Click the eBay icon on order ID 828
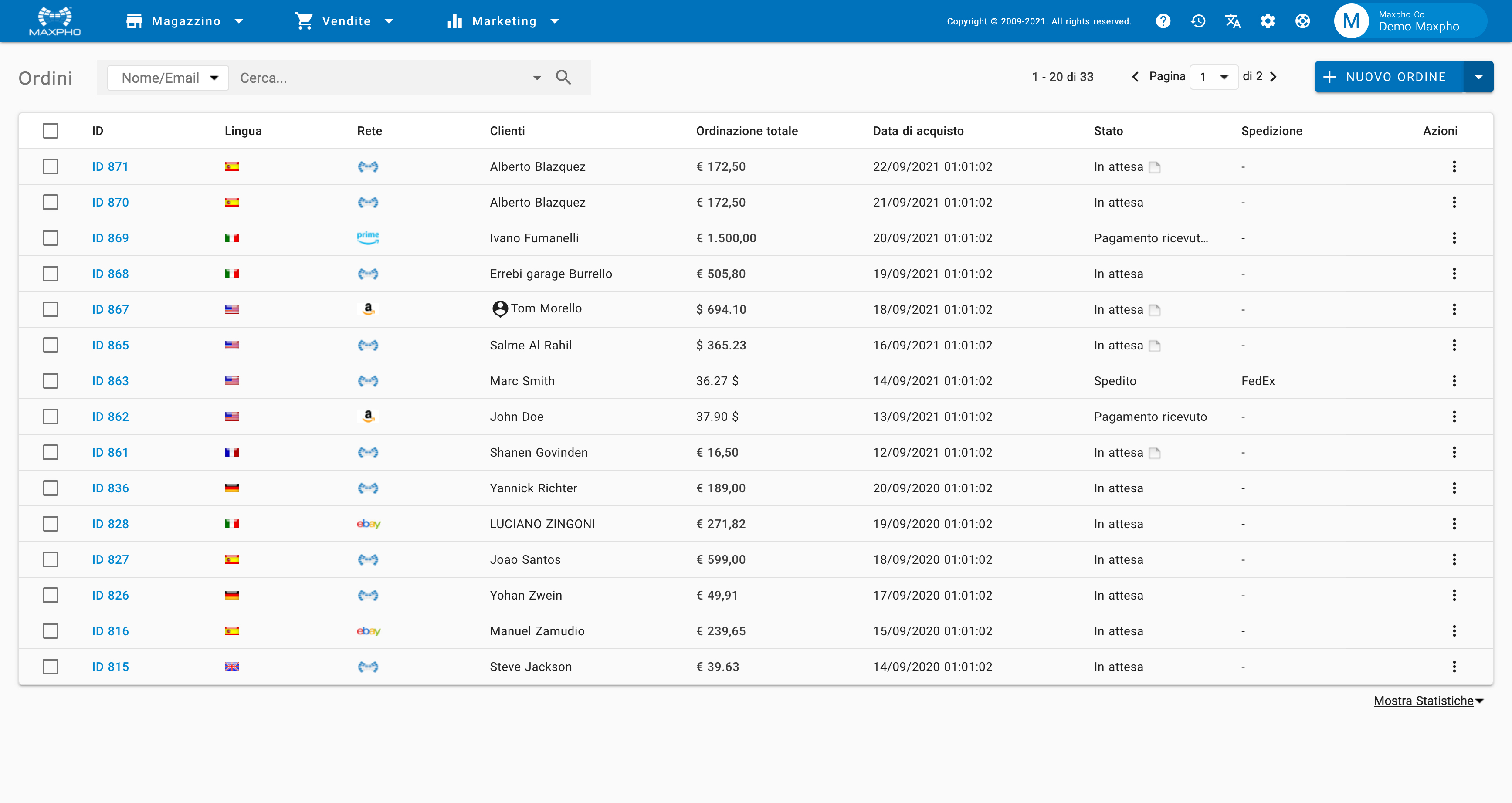 368,524
